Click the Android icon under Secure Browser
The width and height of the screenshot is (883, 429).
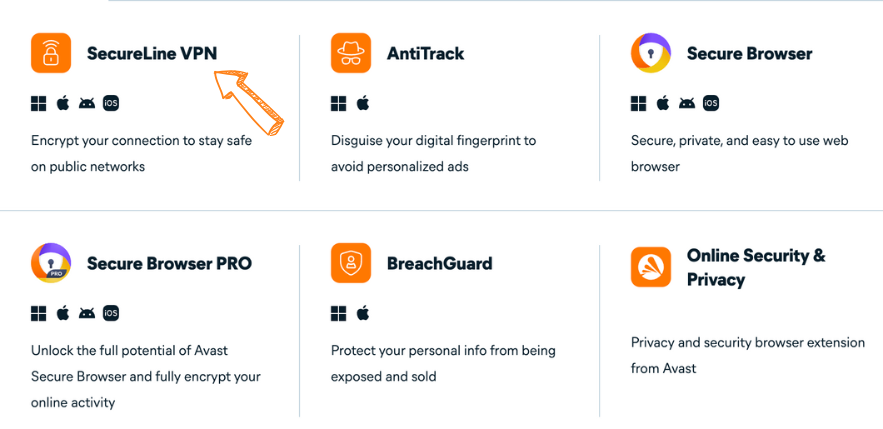click(x=687, y=104)
